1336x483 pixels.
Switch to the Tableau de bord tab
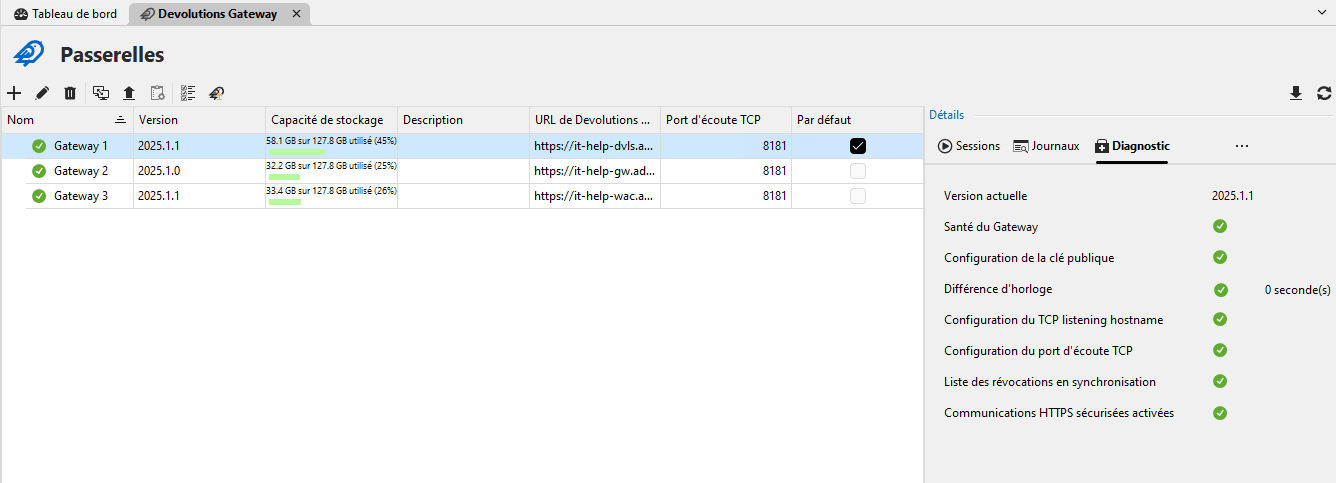[x=65, y=14]
